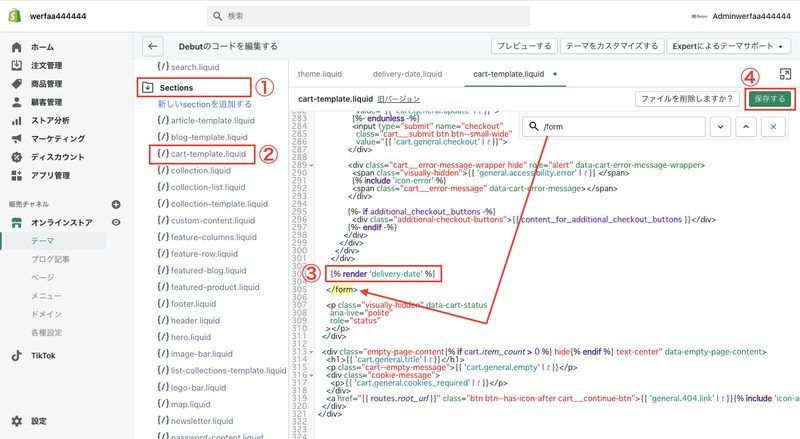Add a new section link
This screenshot has height=439, width=800.
pos(205,104)
